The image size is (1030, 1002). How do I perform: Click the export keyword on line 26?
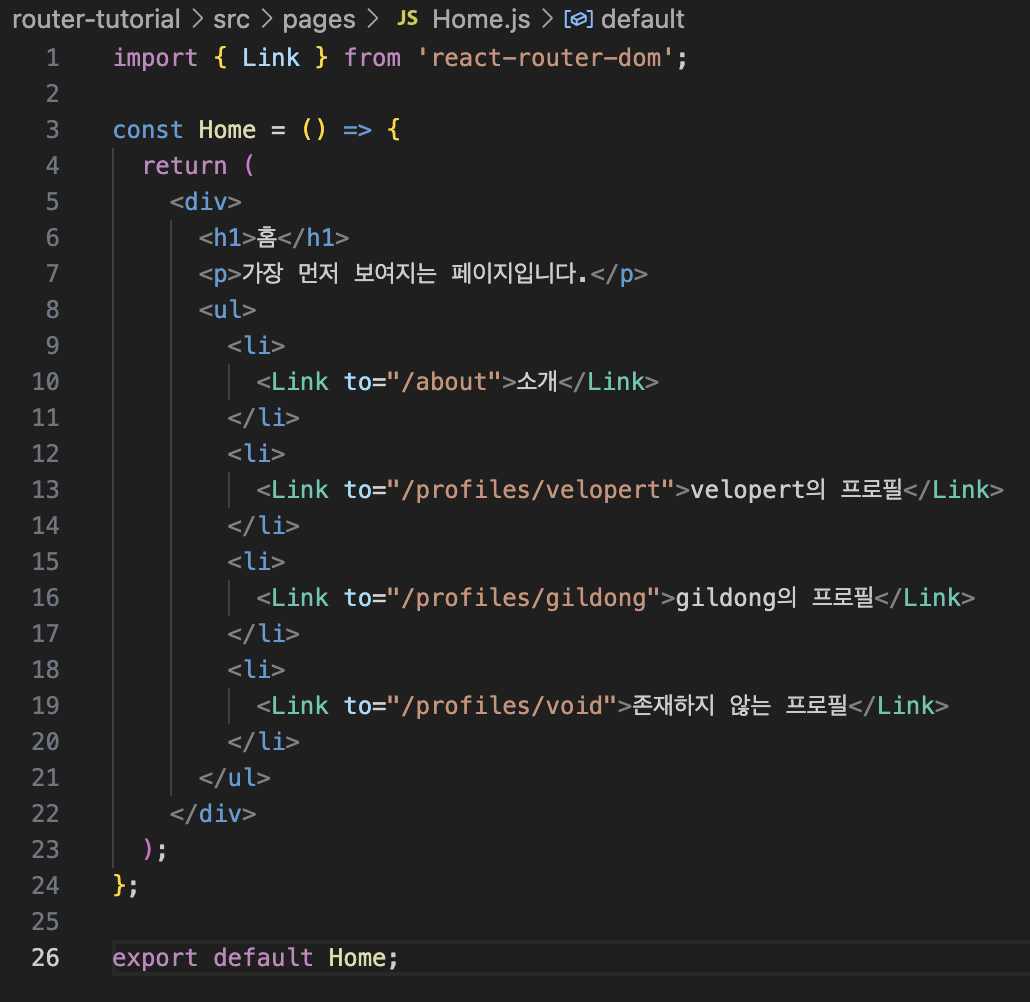[155, 957]
